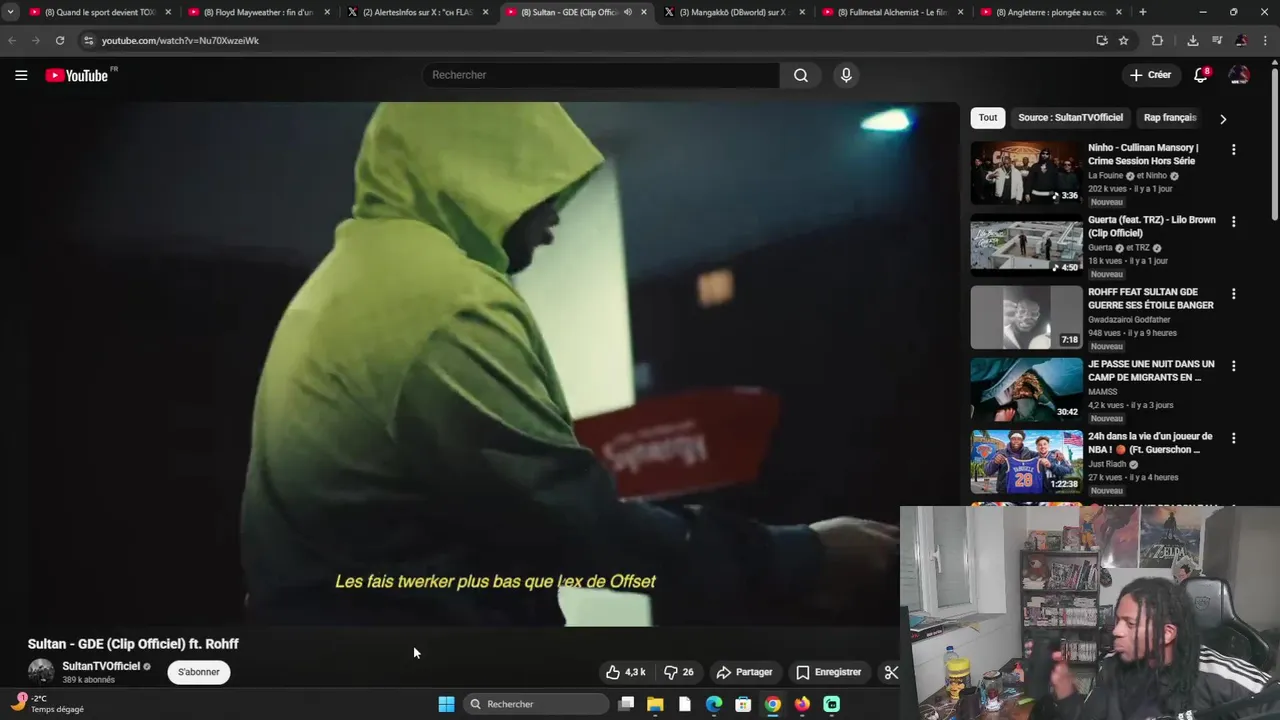Show more filter chips with right chevron

[x=1222, y=118]
